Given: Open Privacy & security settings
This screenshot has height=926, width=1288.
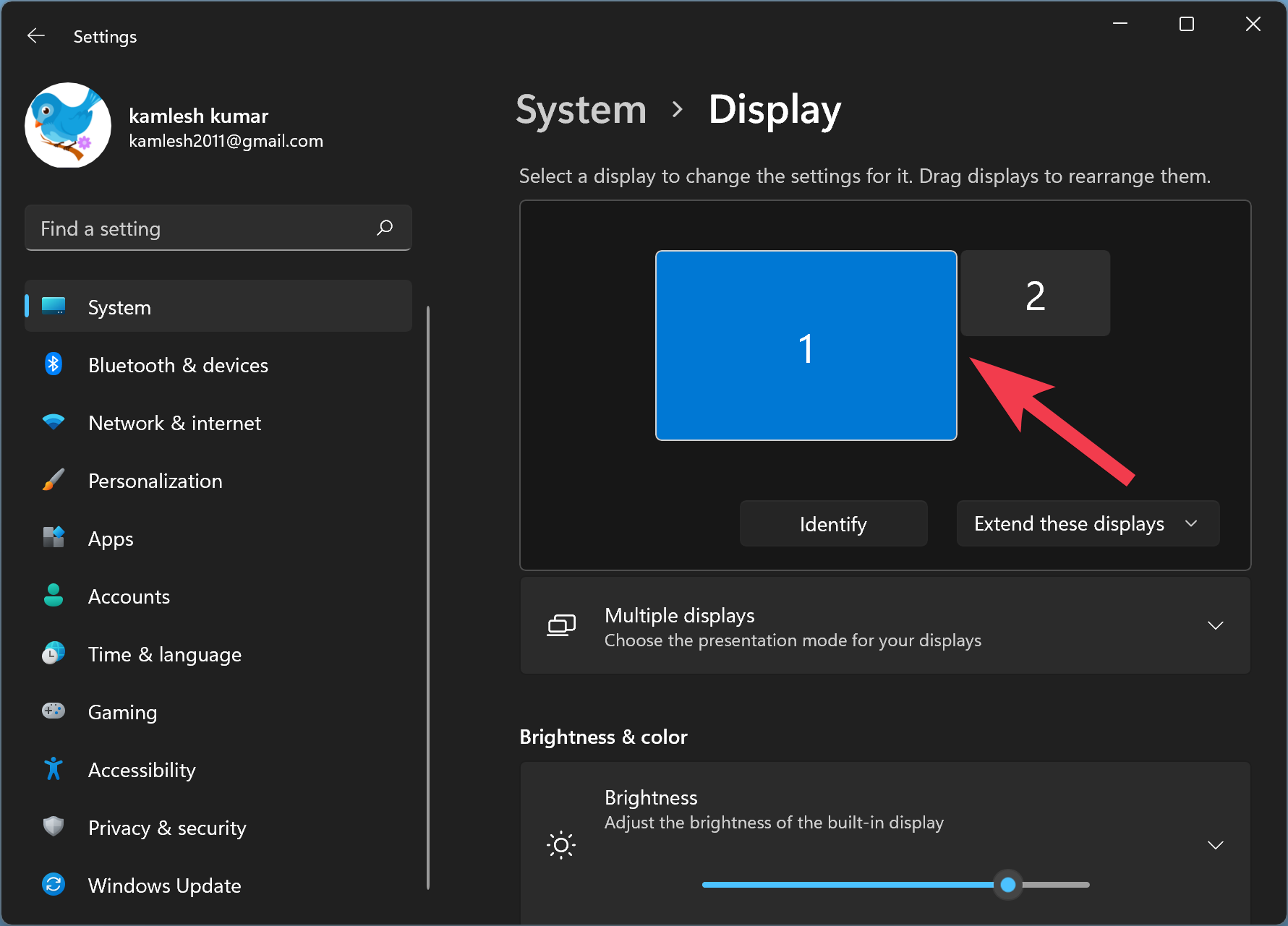Looking at the screenshot, I should [x=218, y=827].
